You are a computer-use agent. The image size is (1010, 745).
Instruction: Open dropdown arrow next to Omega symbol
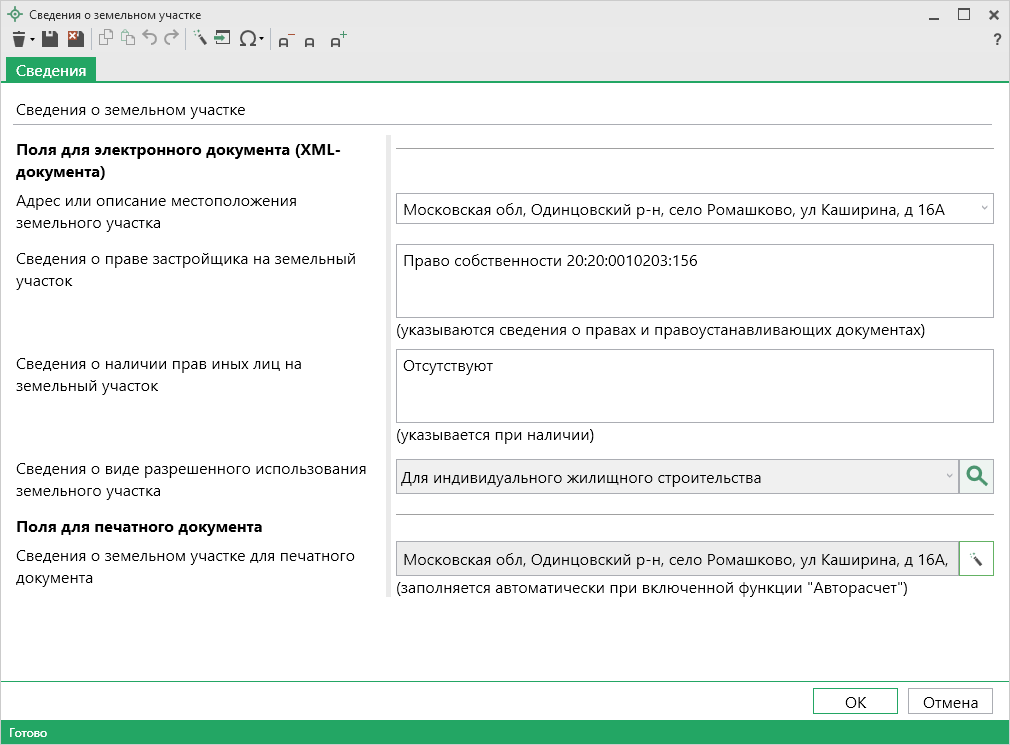(x=262, y=40)
